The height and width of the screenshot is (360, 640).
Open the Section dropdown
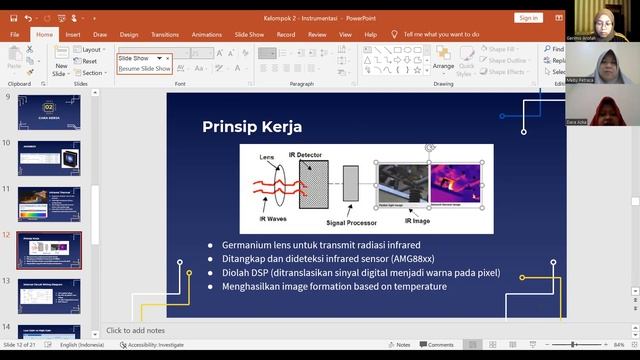(x=91, y=73)
